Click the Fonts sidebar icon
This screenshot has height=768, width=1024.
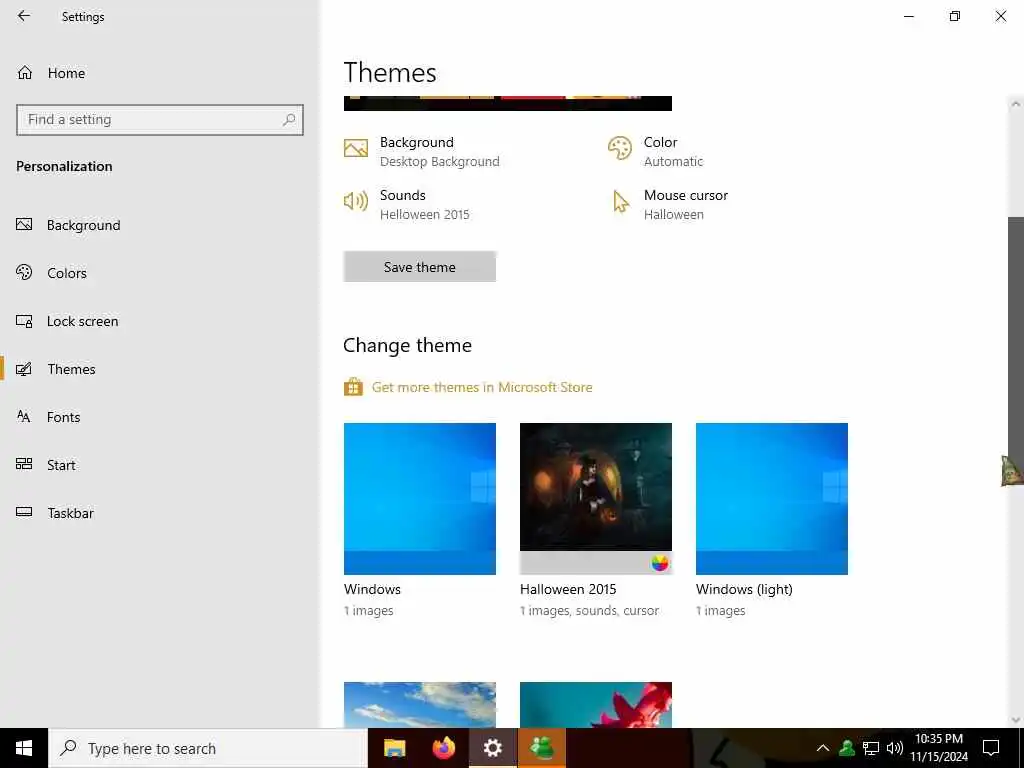coord(24,417)
